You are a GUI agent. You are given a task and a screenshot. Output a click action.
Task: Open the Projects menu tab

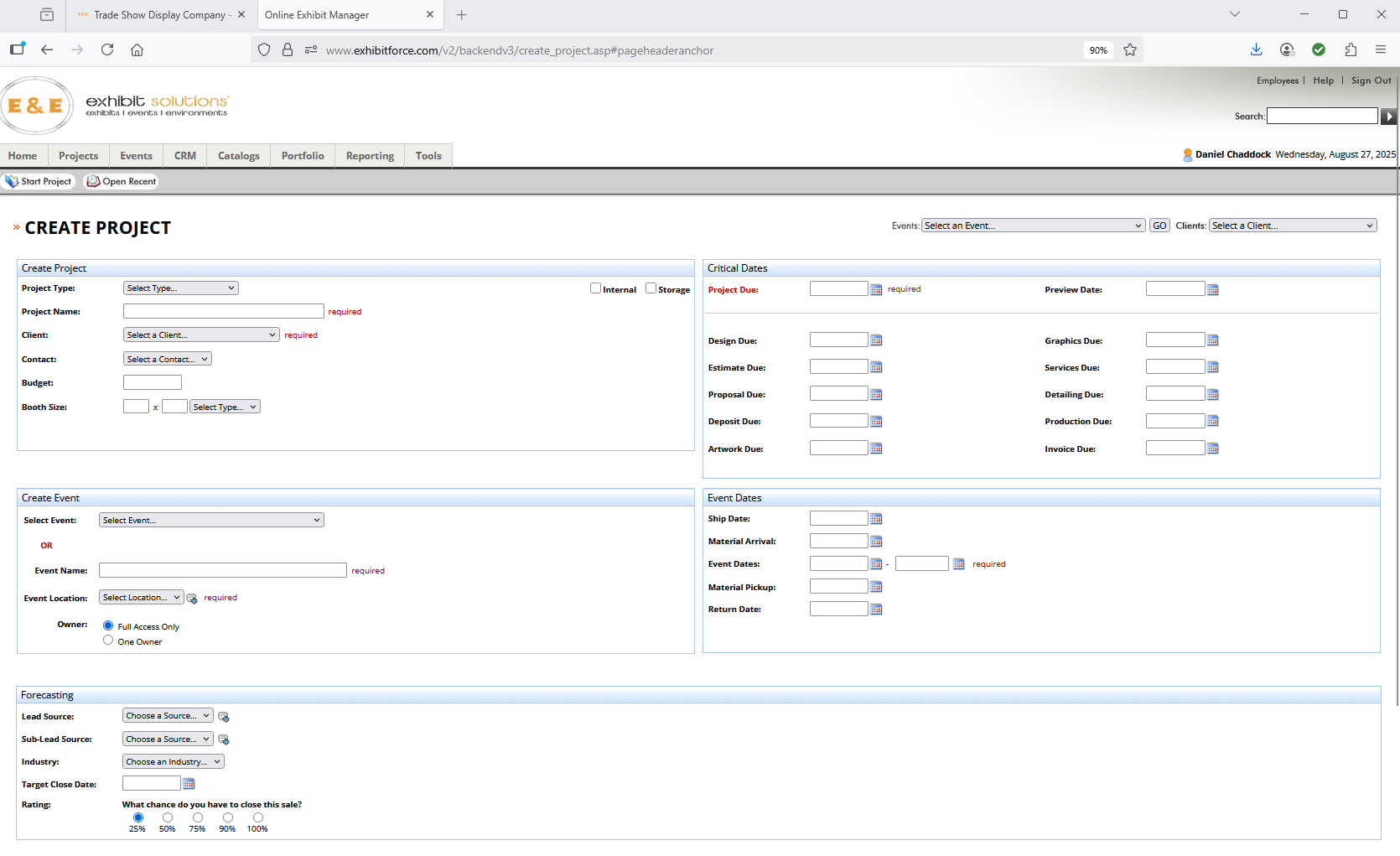[78, 156]
